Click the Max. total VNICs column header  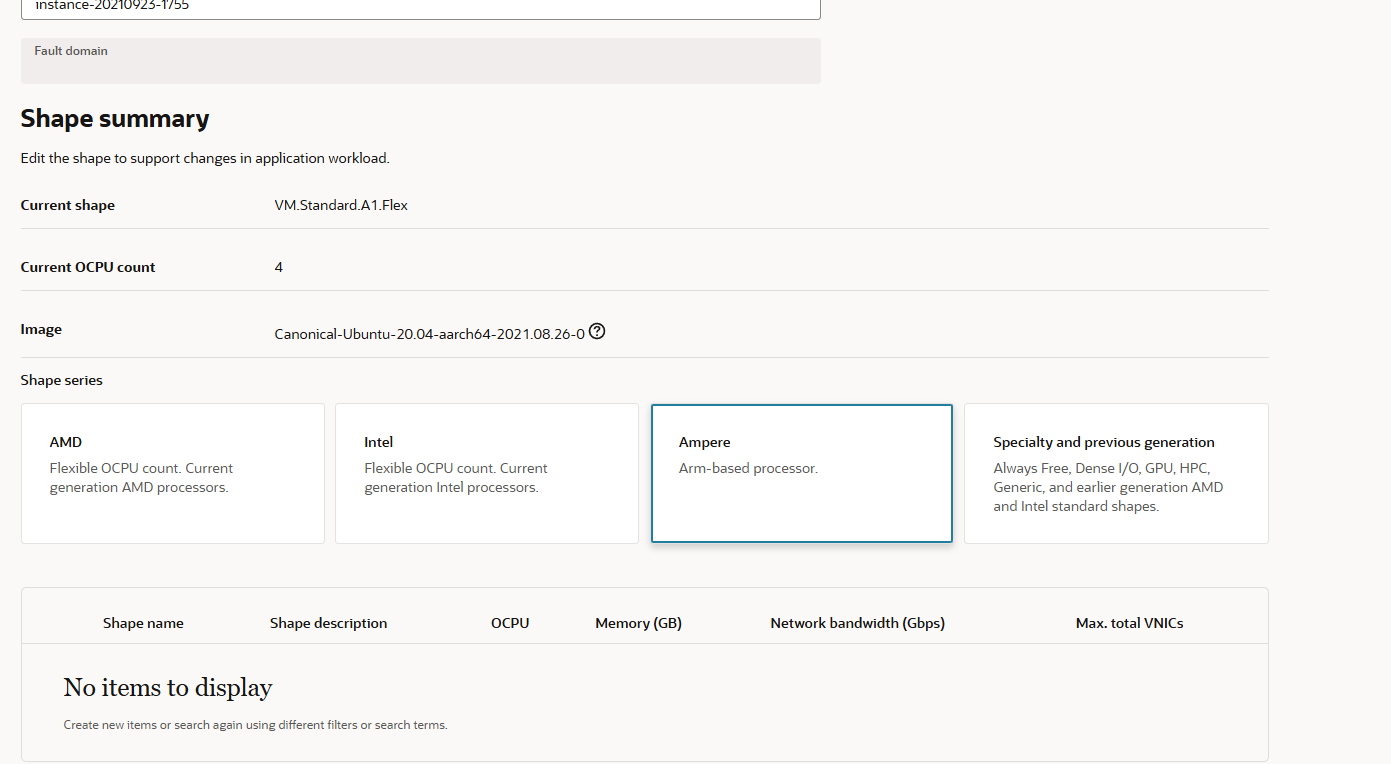[x=1129, y=623]
